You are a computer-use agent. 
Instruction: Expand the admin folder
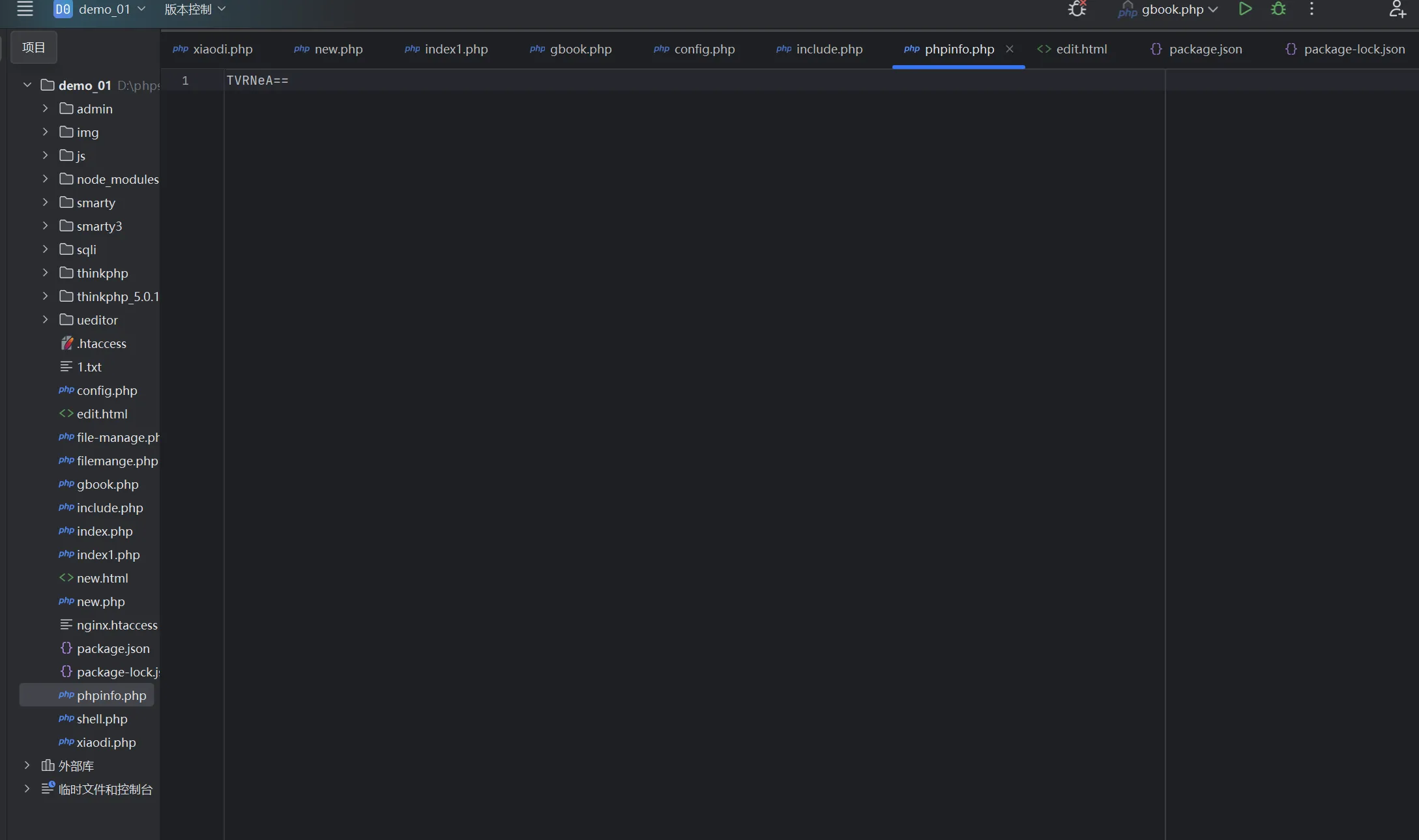pyautogui.click(x=45, y=109)
